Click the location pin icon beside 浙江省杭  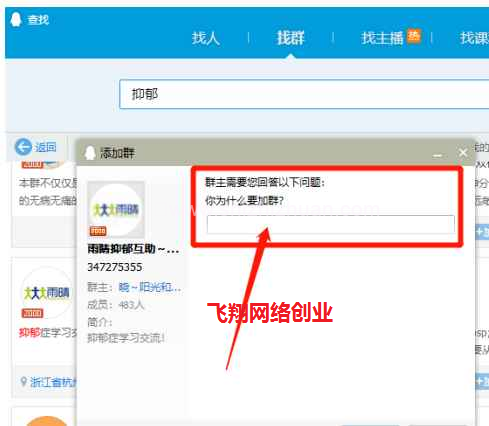23,381
